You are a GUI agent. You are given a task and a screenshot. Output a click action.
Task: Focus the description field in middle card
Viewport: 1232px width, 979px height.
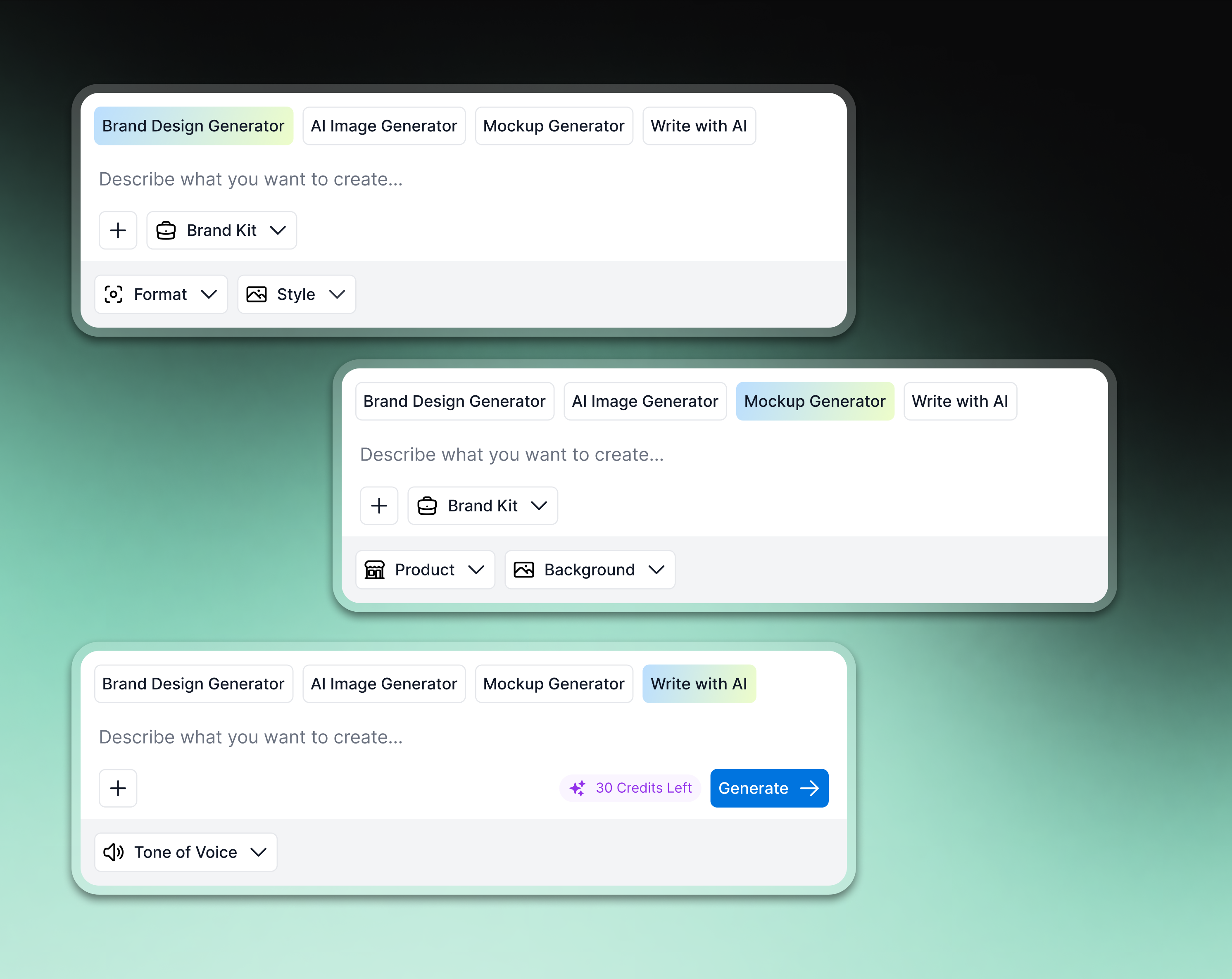click(x=724, y=455)
